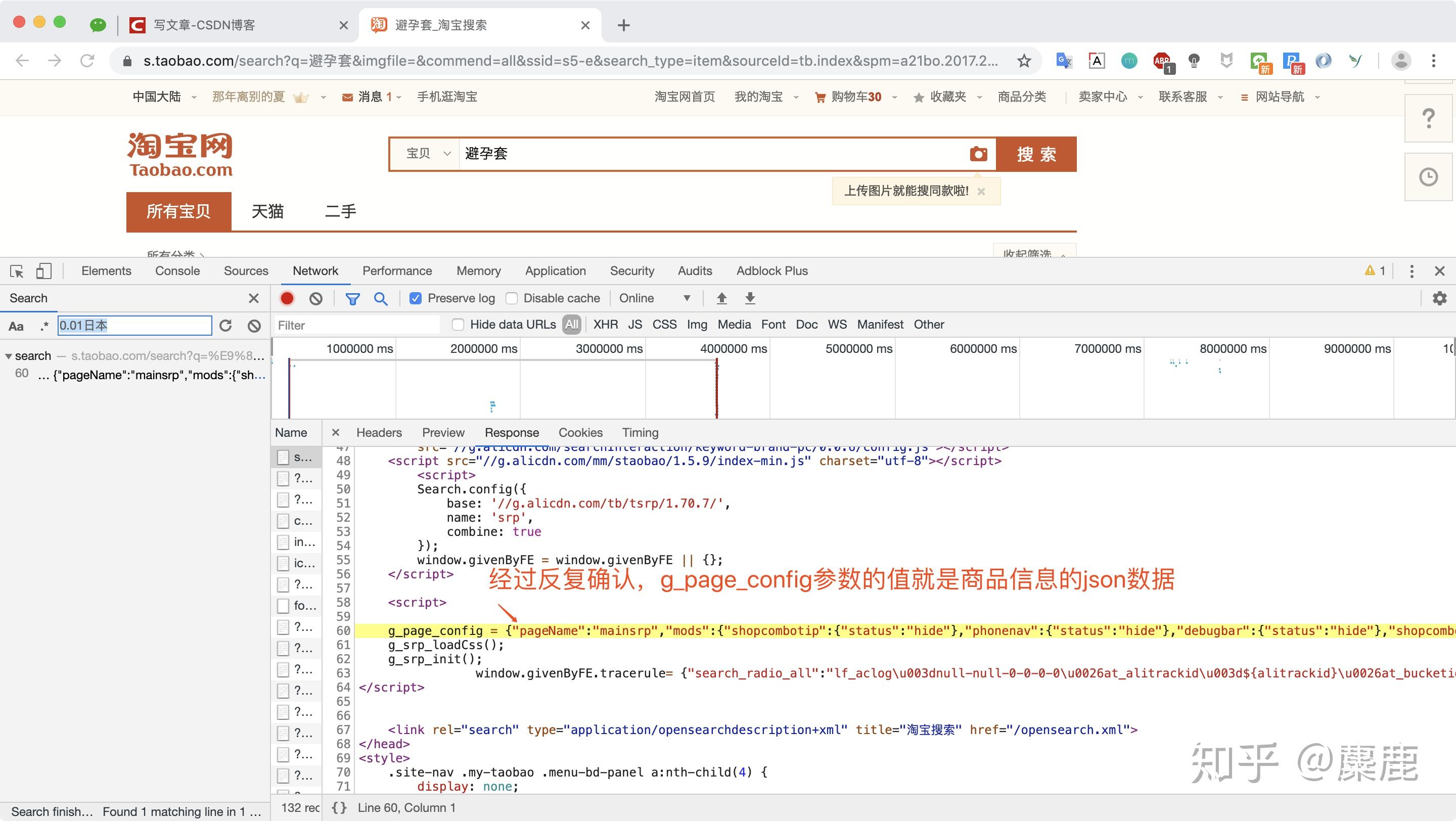The width and height of the screenshot is (1456, 821).
Task: Toggle the Hide data URLs checkbox
Action: [457, 324]
